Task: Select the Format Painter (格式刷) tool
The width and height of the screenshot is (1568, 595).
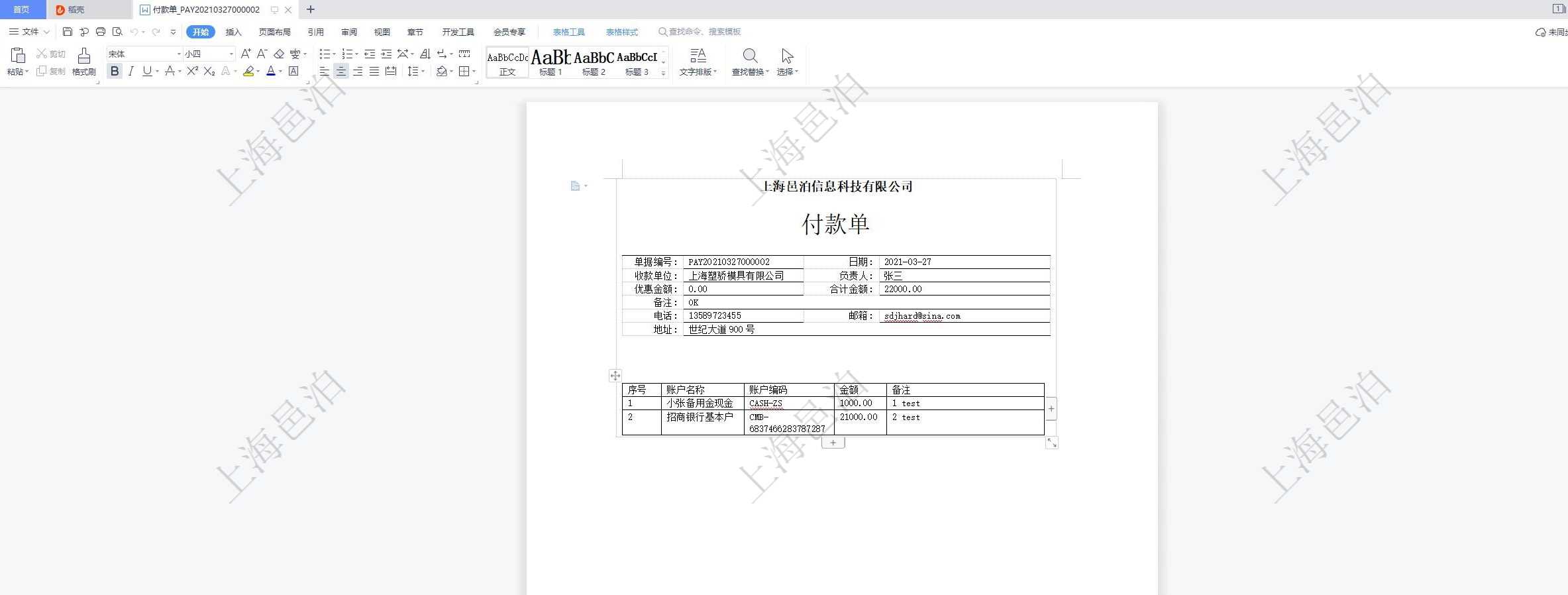Action: pyautogui.click(x=83, y=62)
